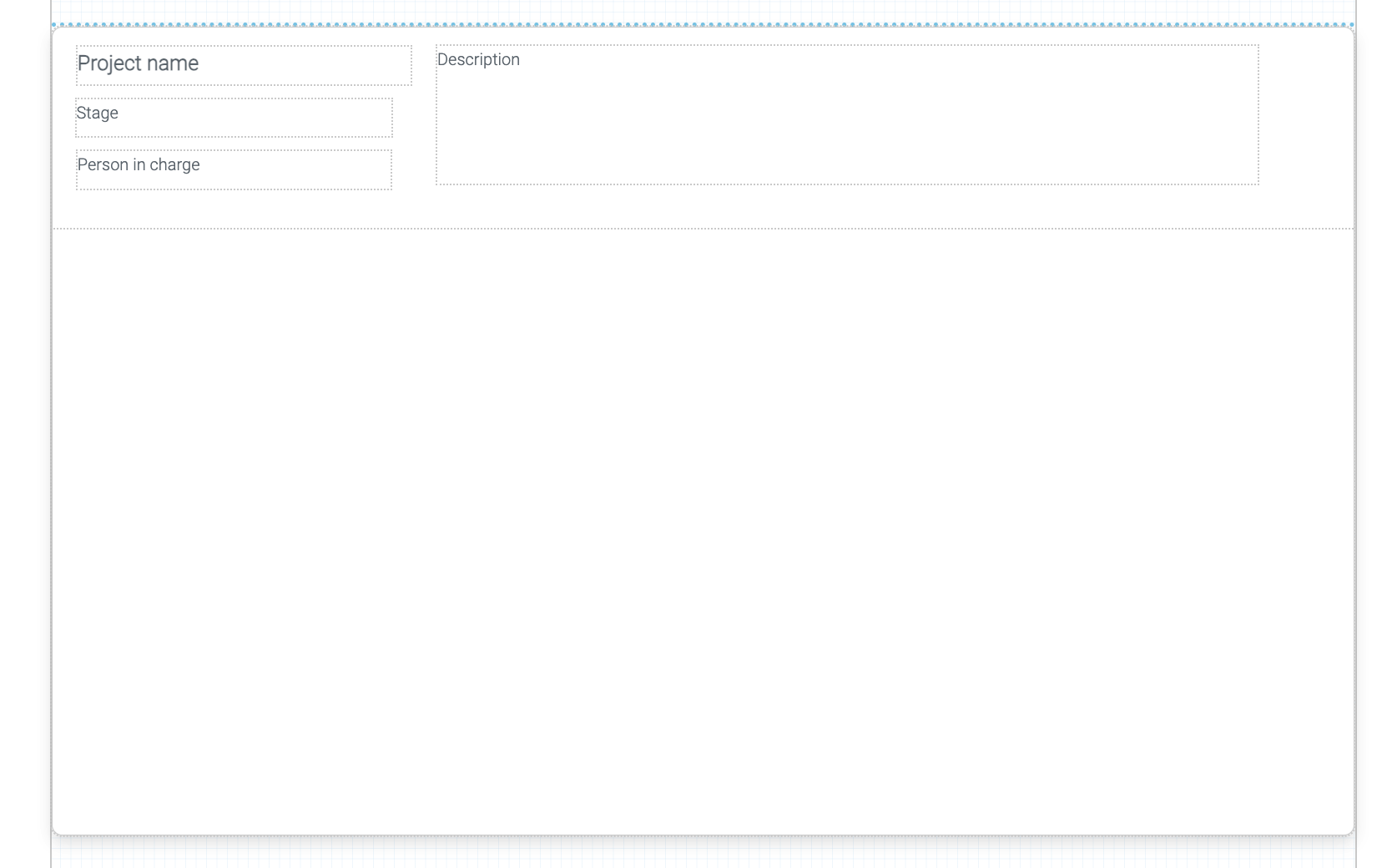Image resolution: width=1392 pixels, height=868 pixels.
Task: Click the blue dotted top border
Action: point(703,25)
